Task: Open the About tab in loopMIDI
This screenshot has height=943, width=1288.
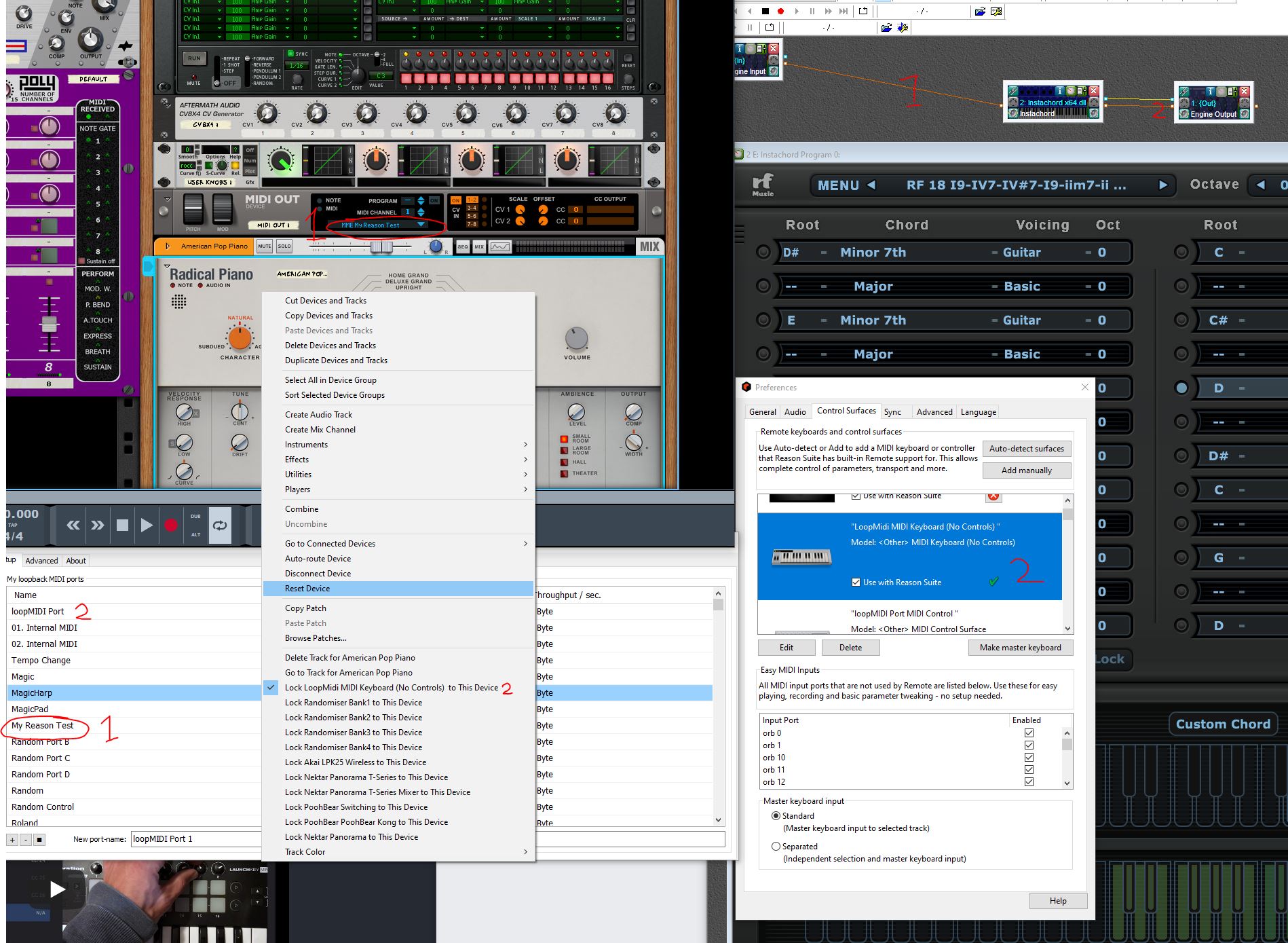Action: 76,560
